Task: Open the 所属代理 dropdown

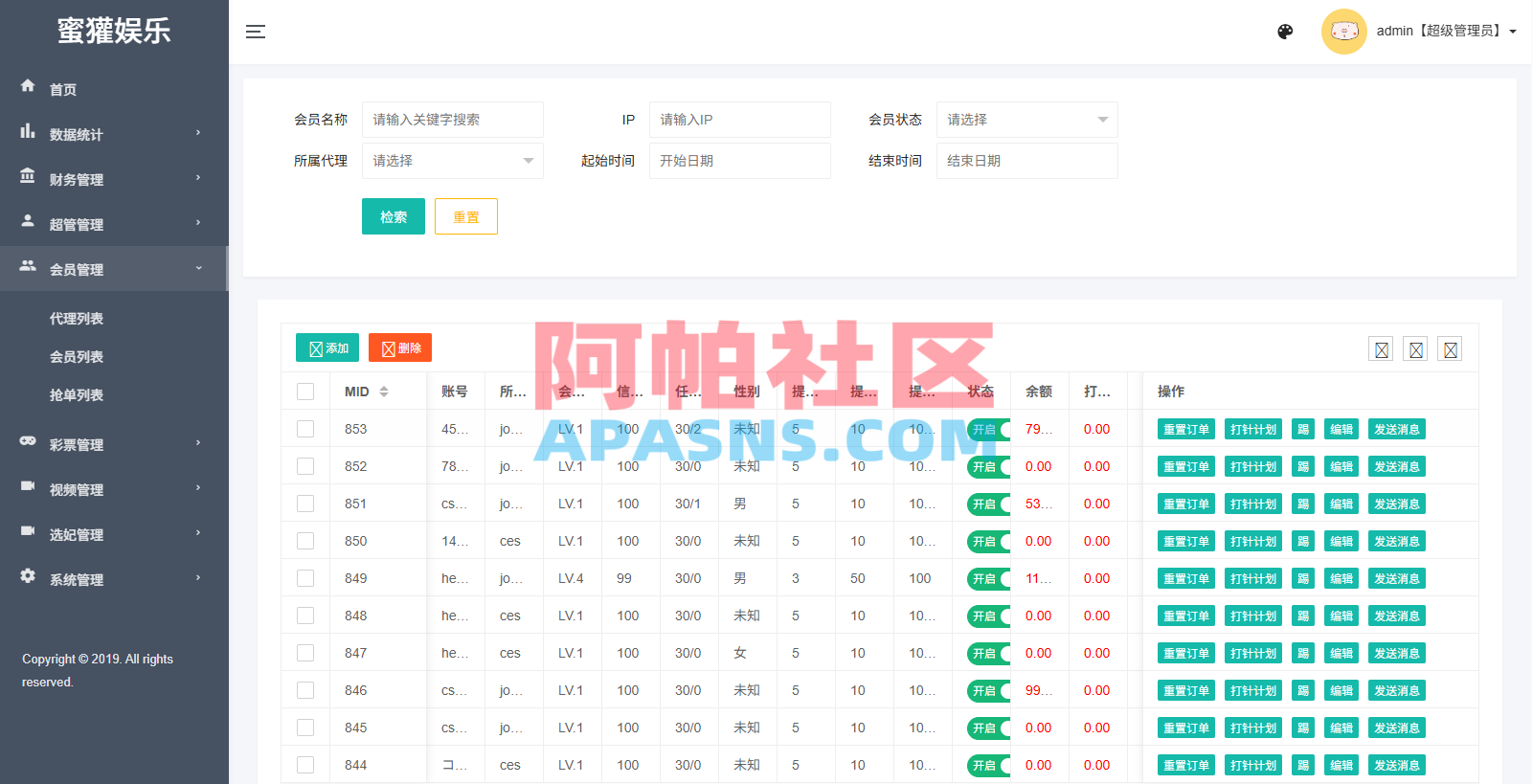Action: (452, 161)
